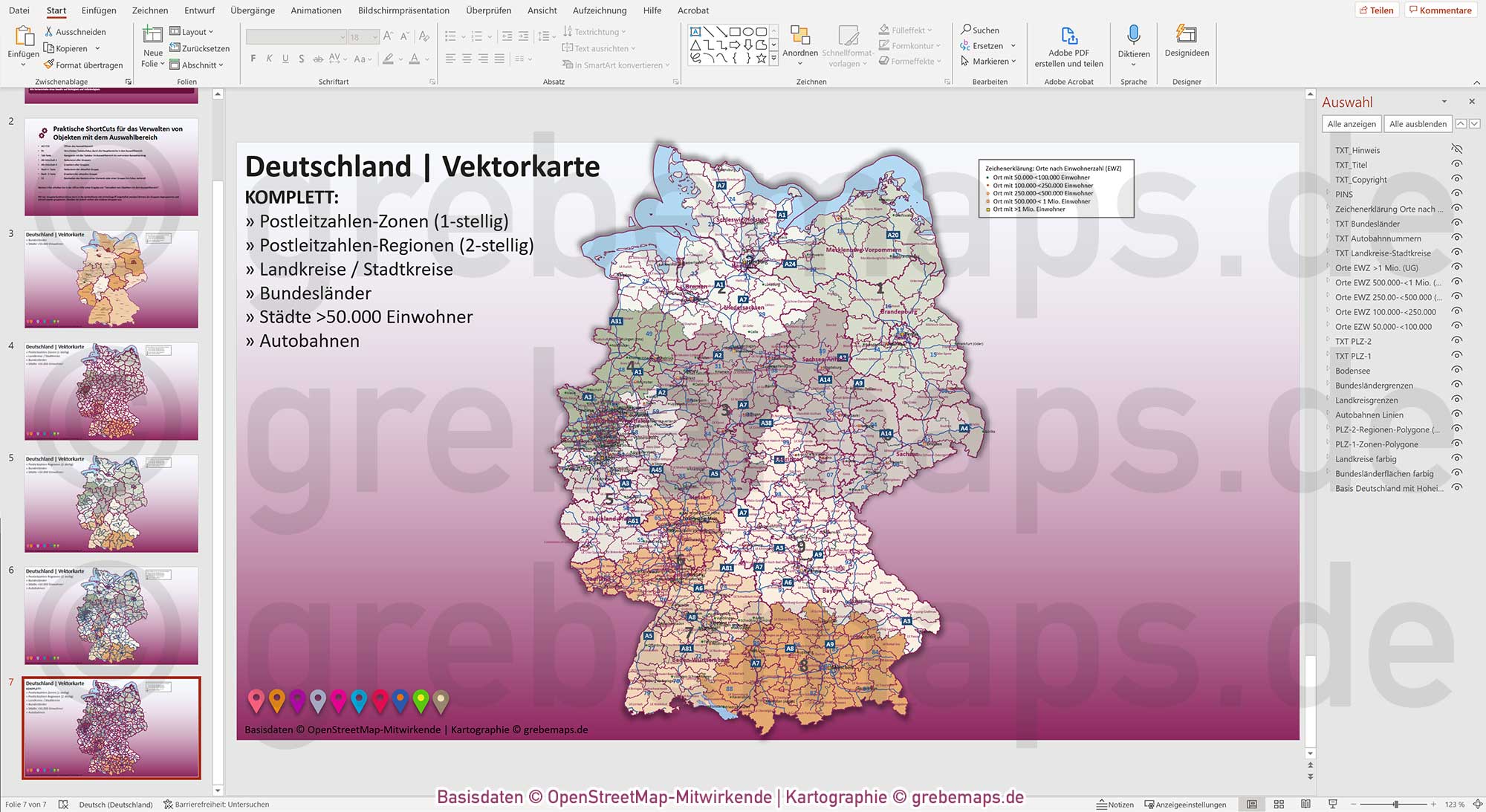Center-align paragraph text icon
The image size is (1486, 812).
(467, 59)
